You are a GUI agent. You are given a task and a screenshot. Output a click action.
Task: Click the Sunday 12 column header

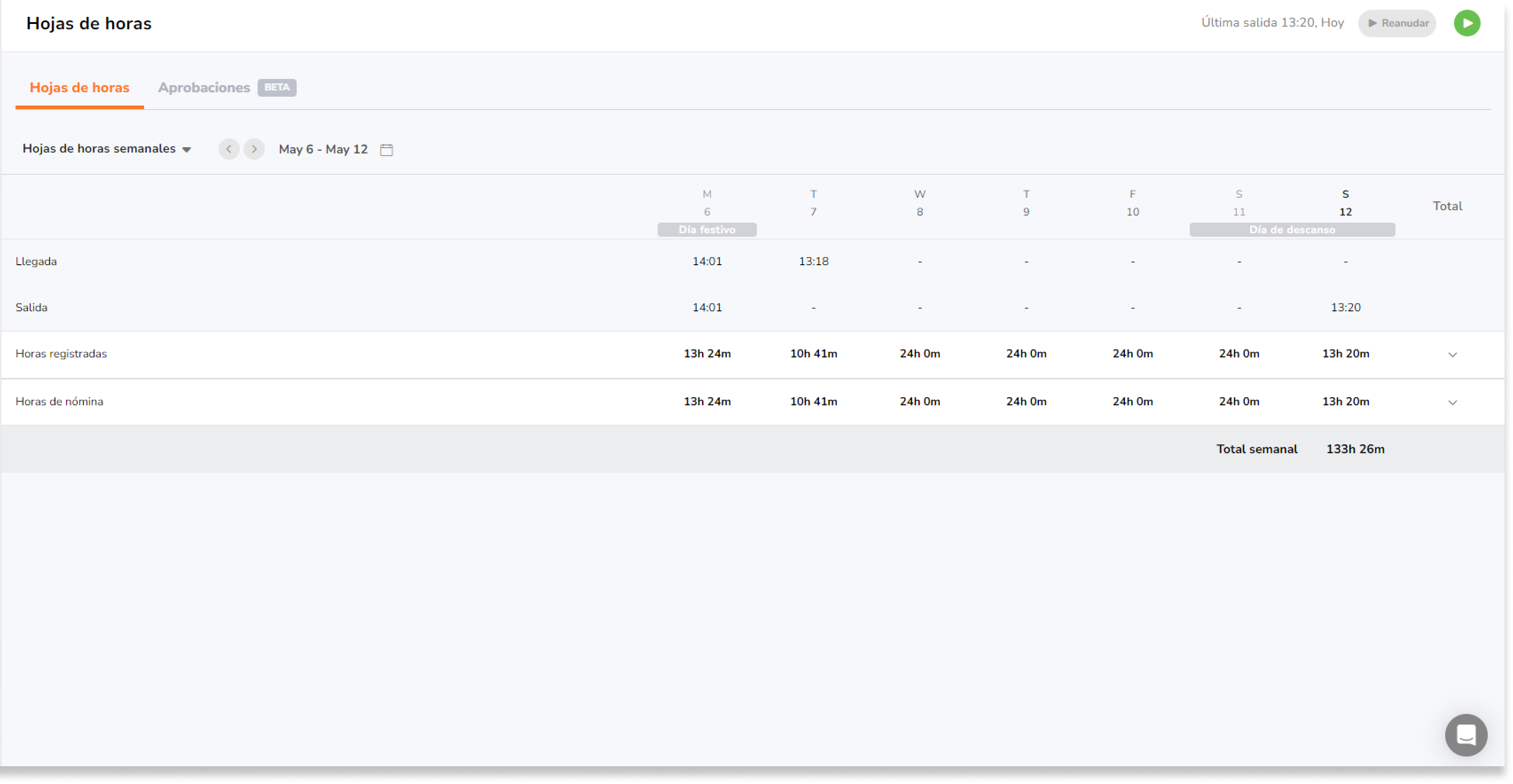pyautogui.click(x=1345, y=203)
